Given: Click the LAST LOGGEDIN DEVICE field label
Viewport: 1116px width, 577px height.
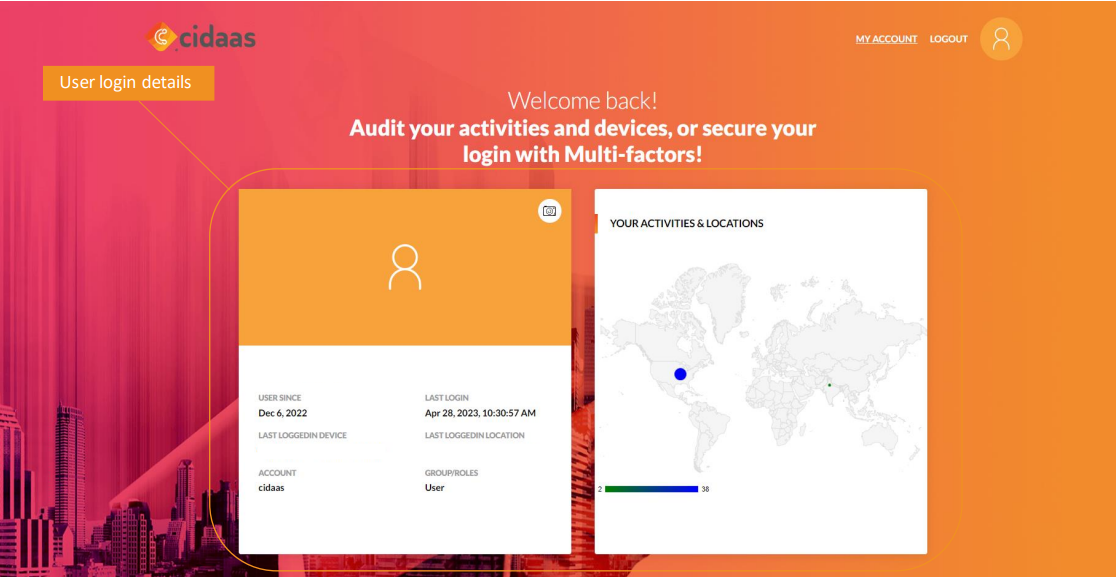Looking at the screenshot, I should pos(301,435).
